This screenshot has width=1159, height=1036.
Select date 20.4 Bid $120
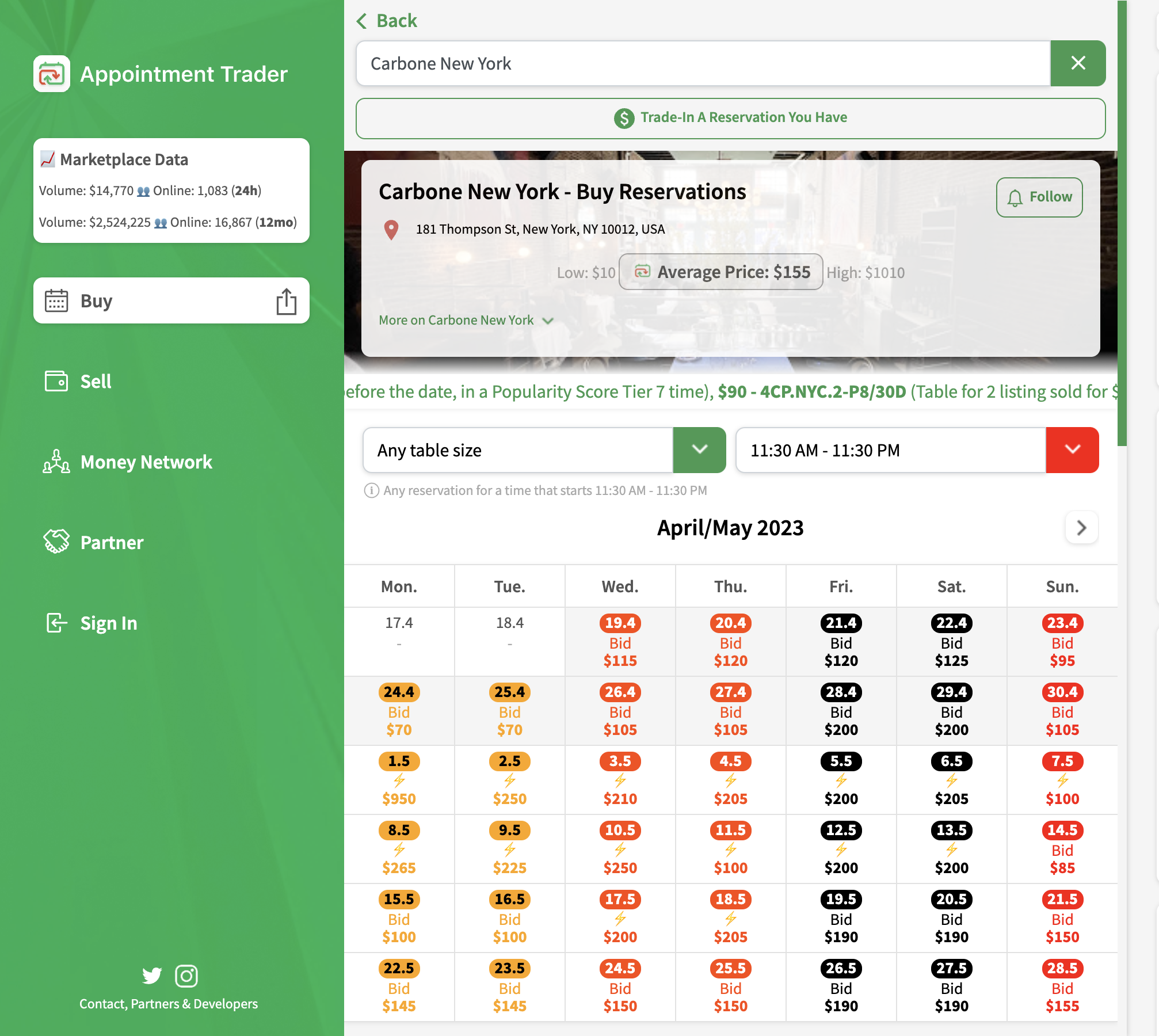coord(731,642)
